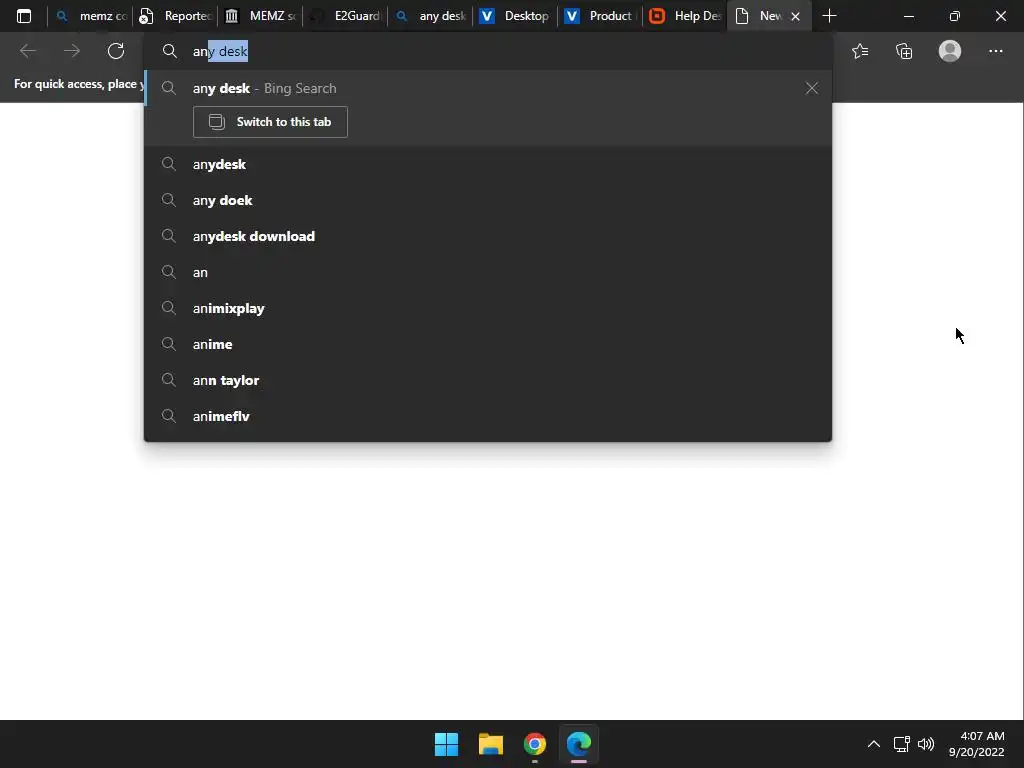This screenshot has width=1024, height=768.
Task: Switch to the 'memz co' tab
Action: tap(90, 16)
